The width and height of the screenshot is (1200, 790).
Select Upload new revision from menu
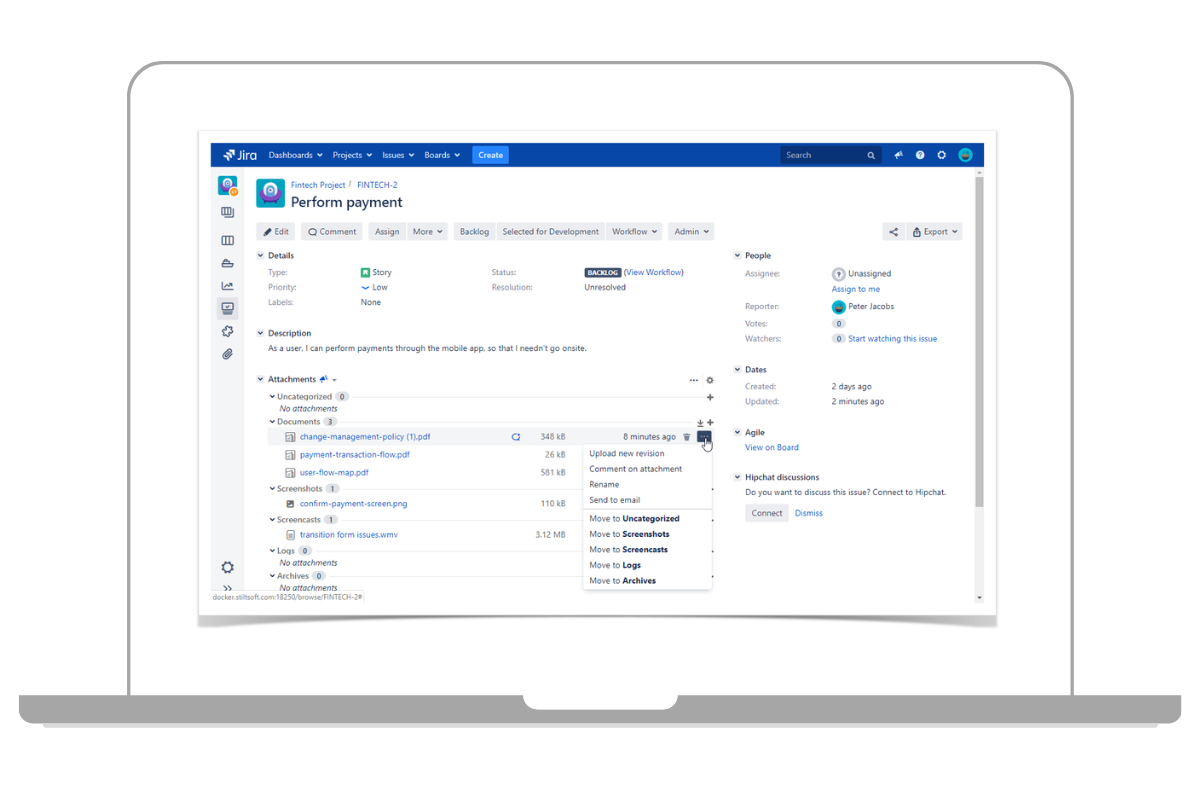626,454
